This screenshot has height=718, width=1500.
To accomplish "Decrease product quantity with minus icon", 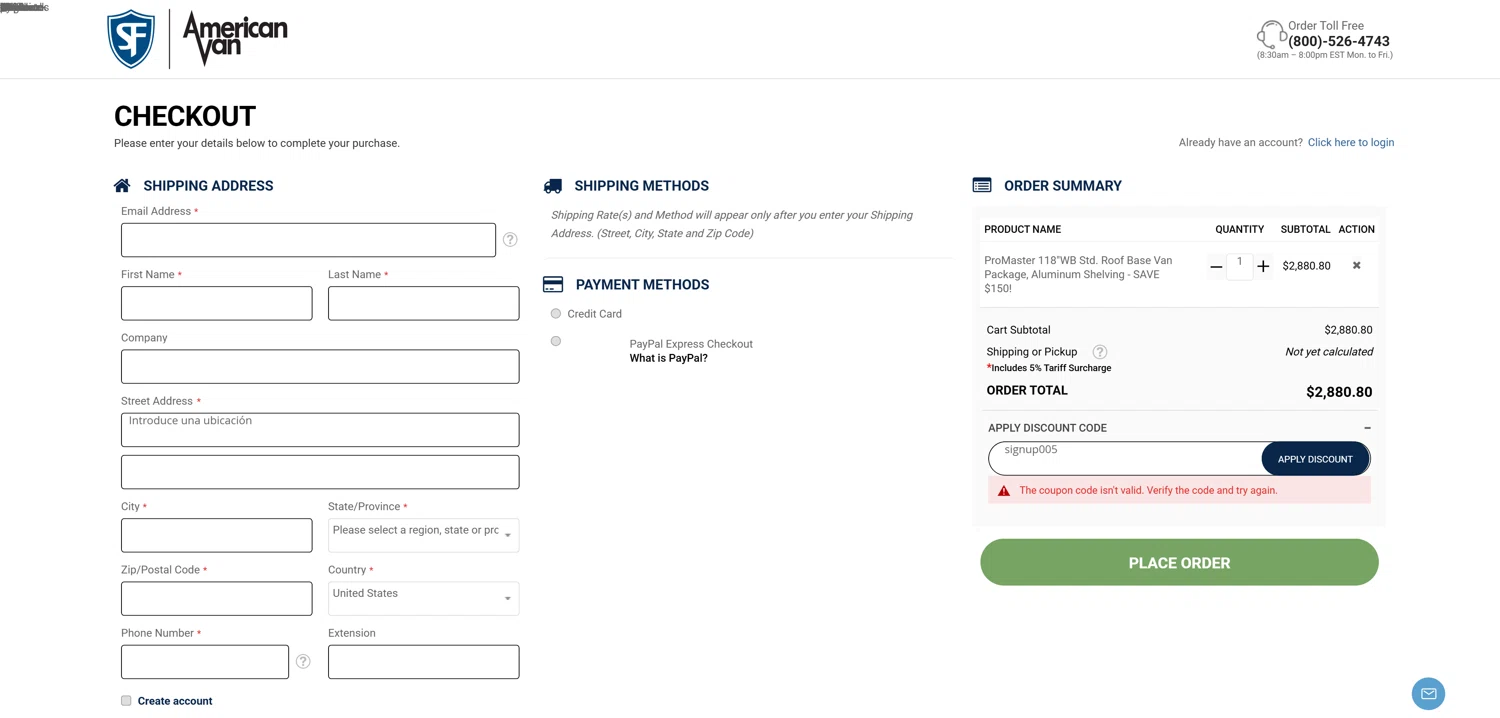I will (1216, 266).
